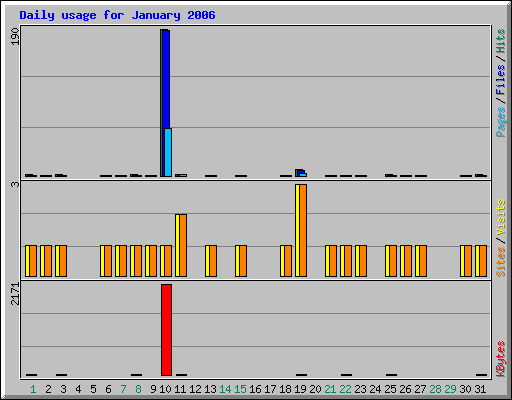
Task: Click day label '10' on the axis
Action: (x=165, y=389)
